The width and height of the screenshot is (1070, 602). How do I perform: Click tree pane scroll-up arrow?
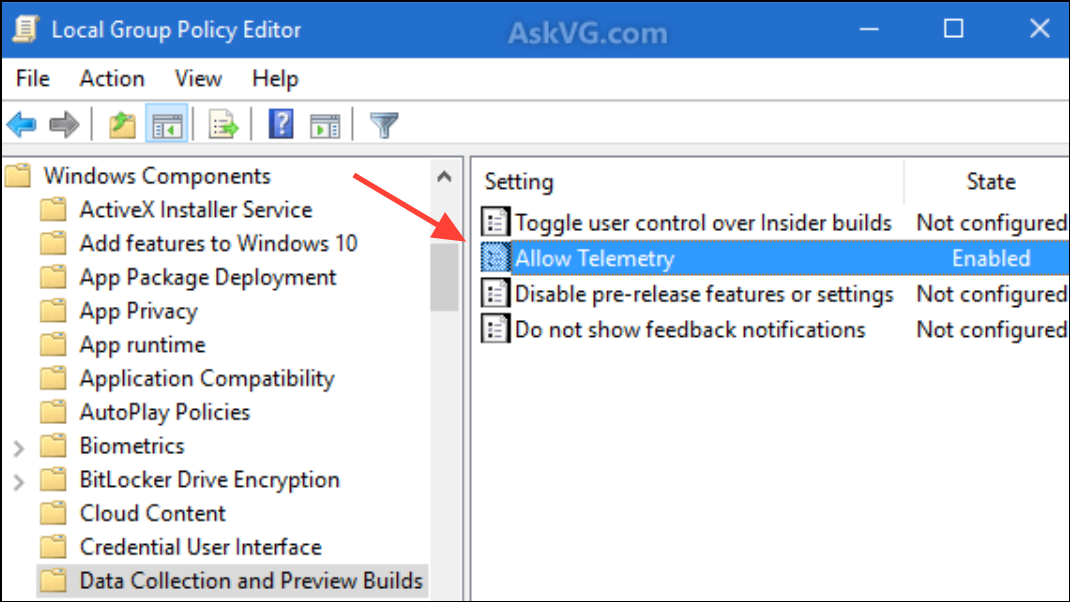click(444, 177)
